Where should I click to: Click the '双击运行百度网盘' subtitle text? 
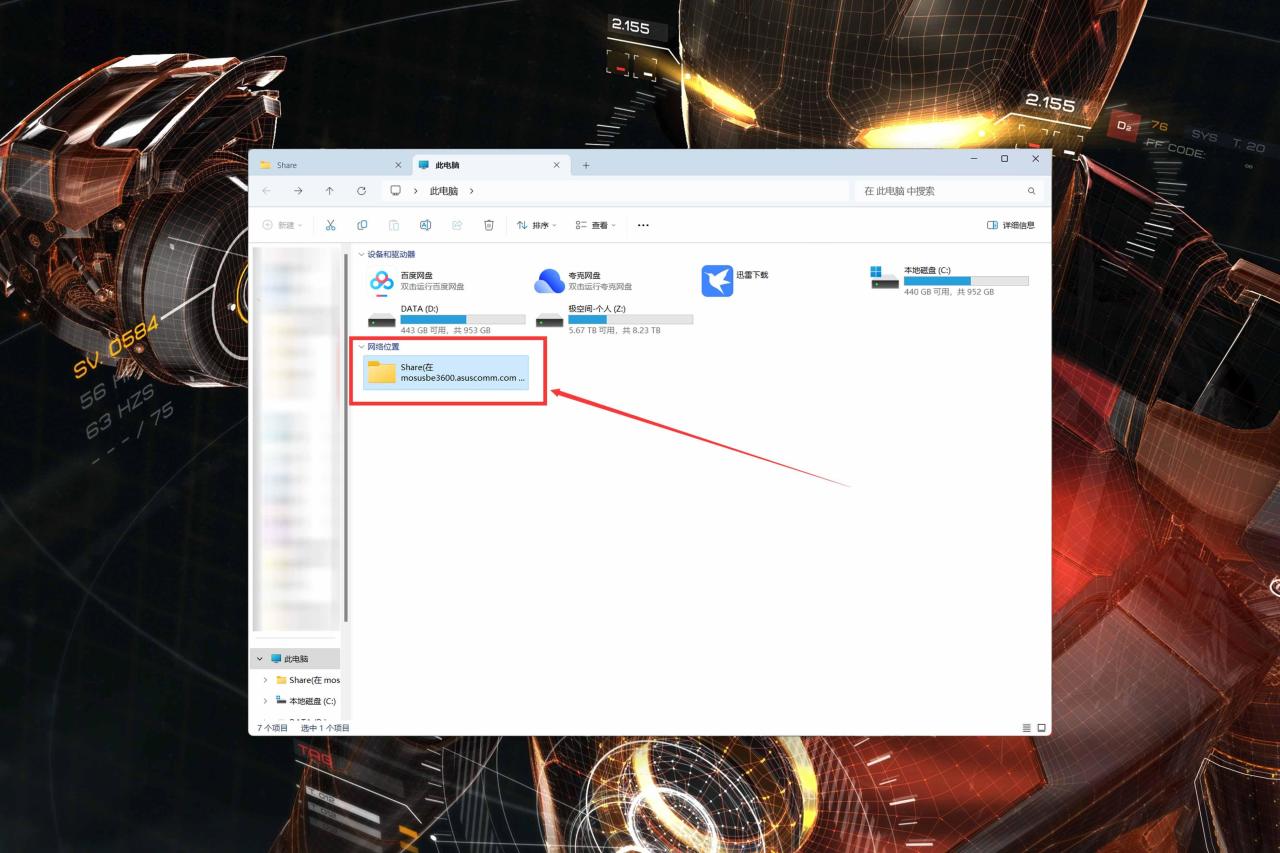(432, 287)
